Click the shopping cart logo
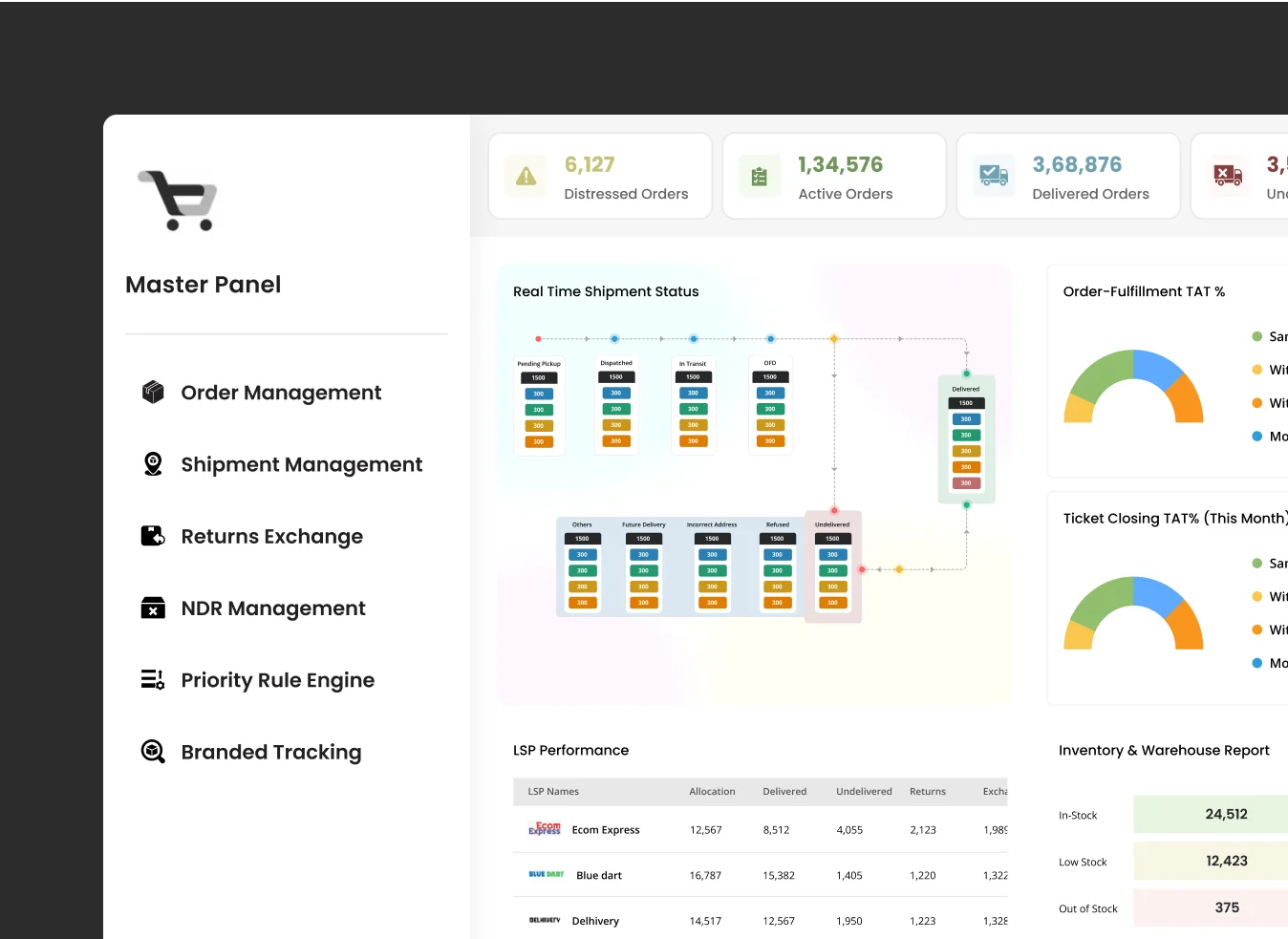Screen dimensions: 1288x939 178,201
